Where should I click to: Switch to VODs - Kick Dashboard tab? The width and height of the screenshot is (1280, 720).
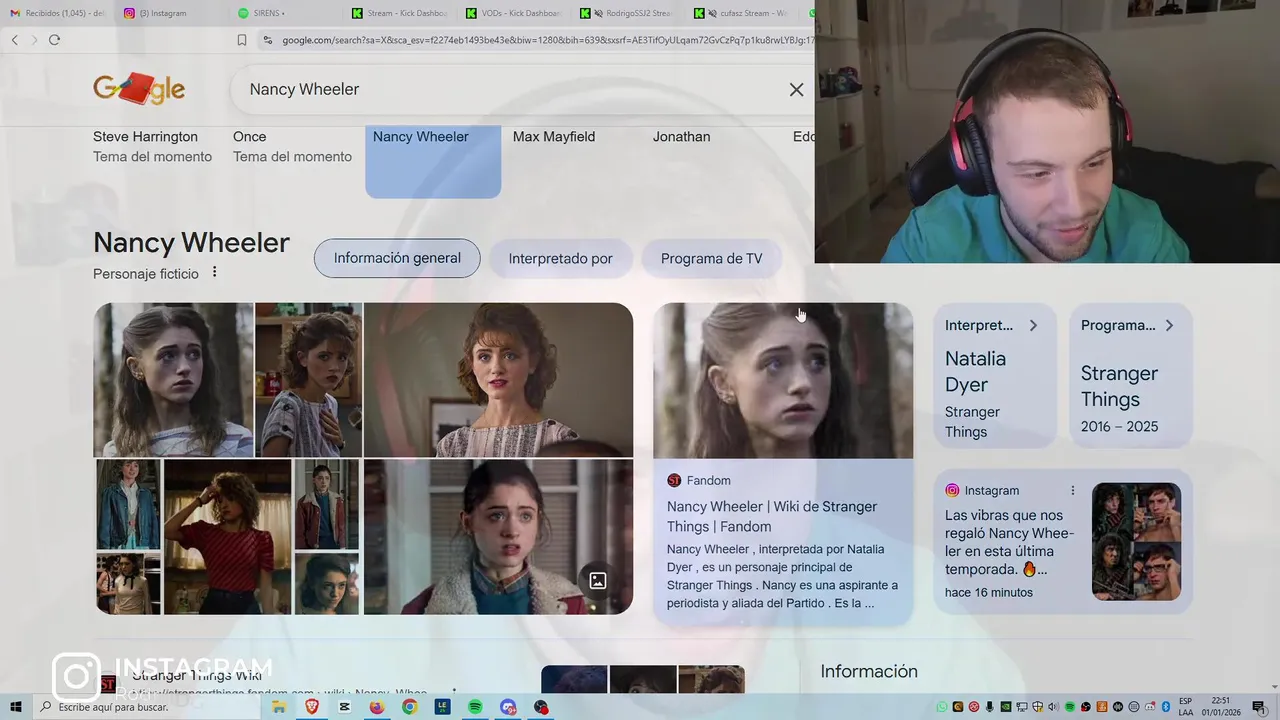[515, 13]
